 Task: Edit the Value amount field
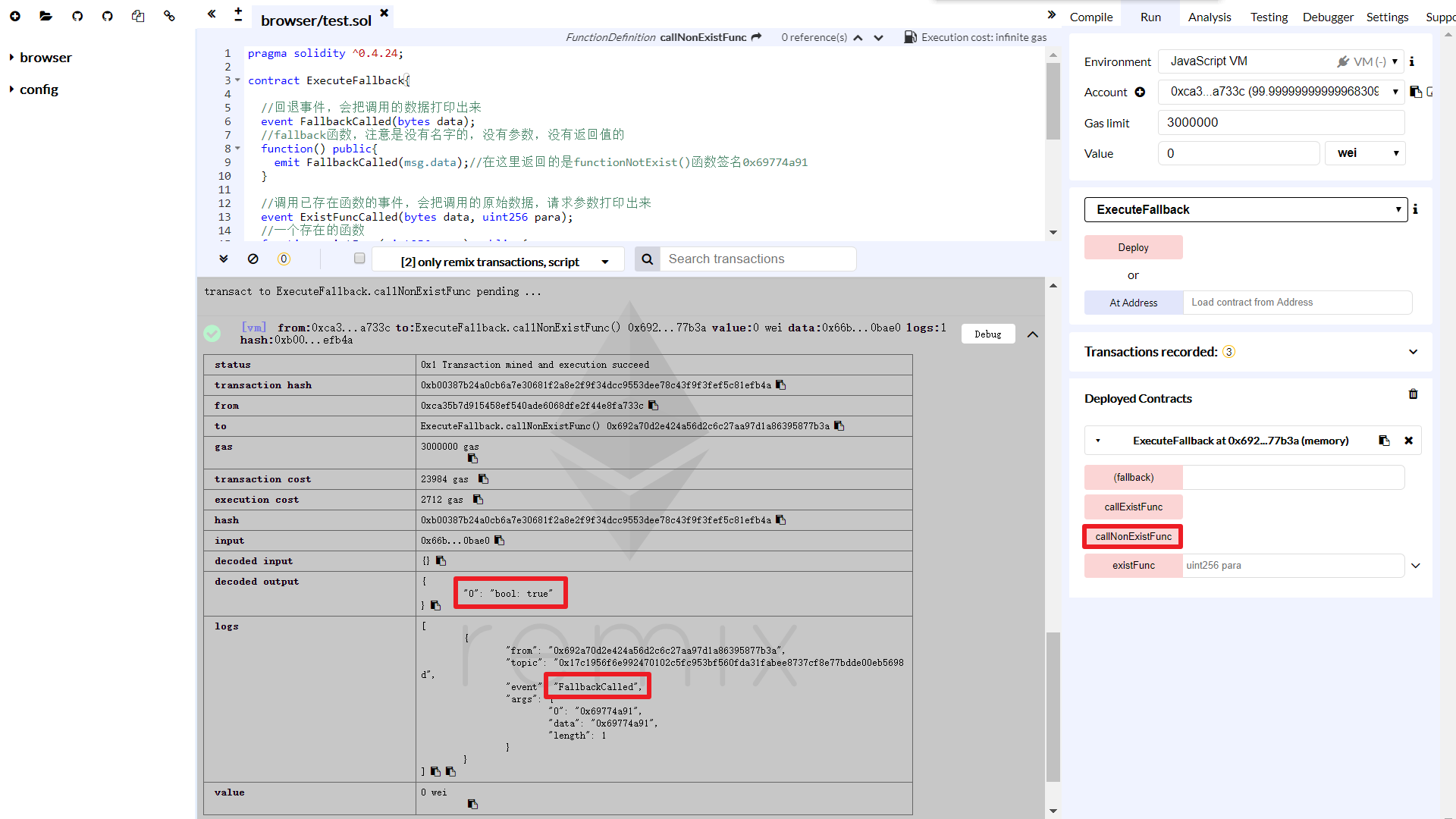point(1238,153)
